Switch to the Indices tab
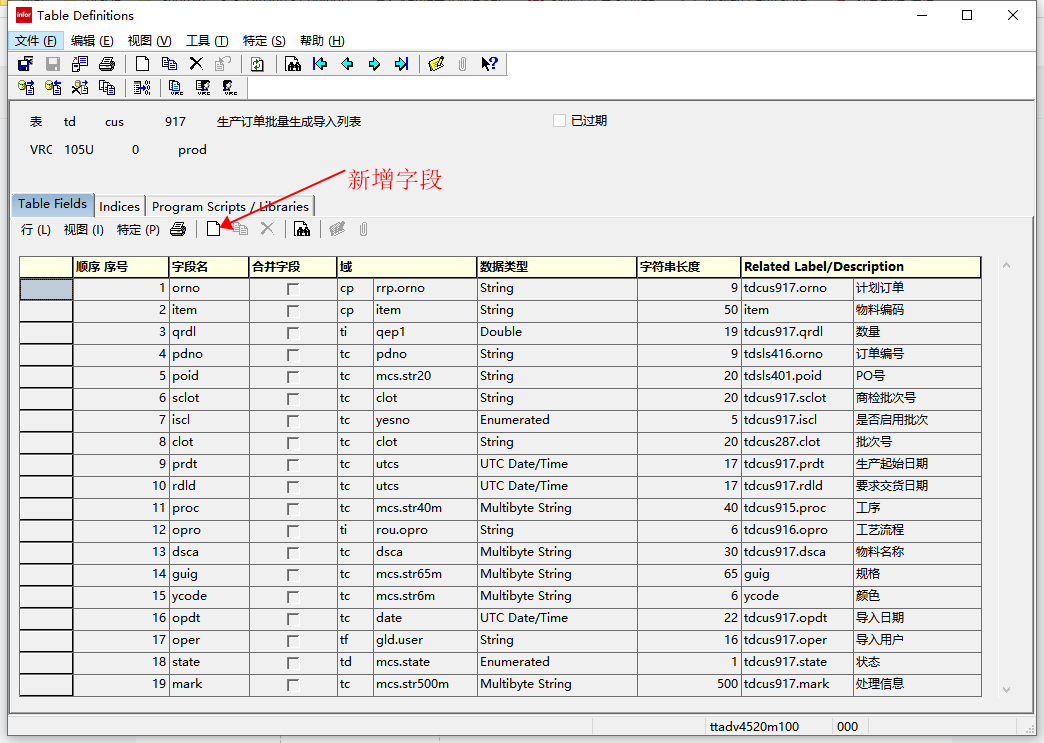Viewport: 1044px width, 743px height. (119, 205)
